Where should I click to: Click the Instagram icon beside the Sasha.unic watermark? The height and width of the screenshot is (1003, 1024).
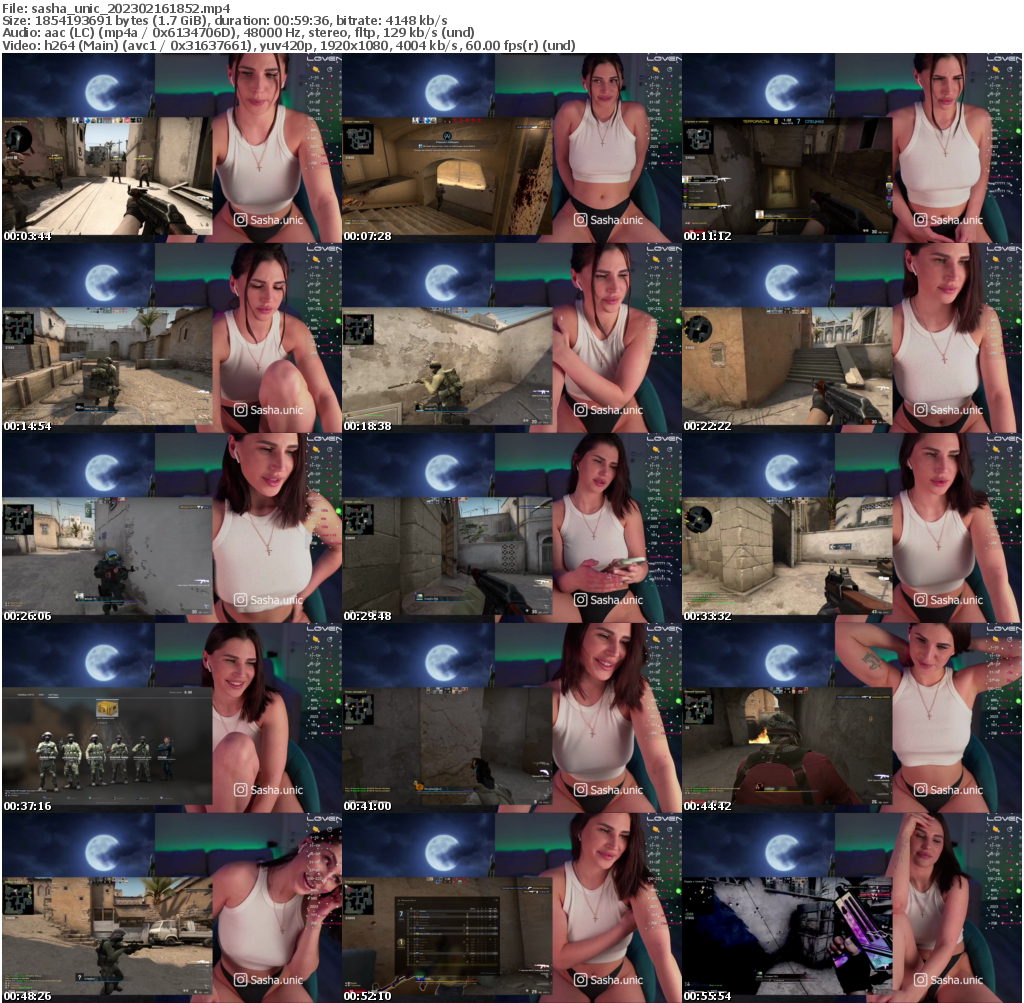tap(921, 219)
